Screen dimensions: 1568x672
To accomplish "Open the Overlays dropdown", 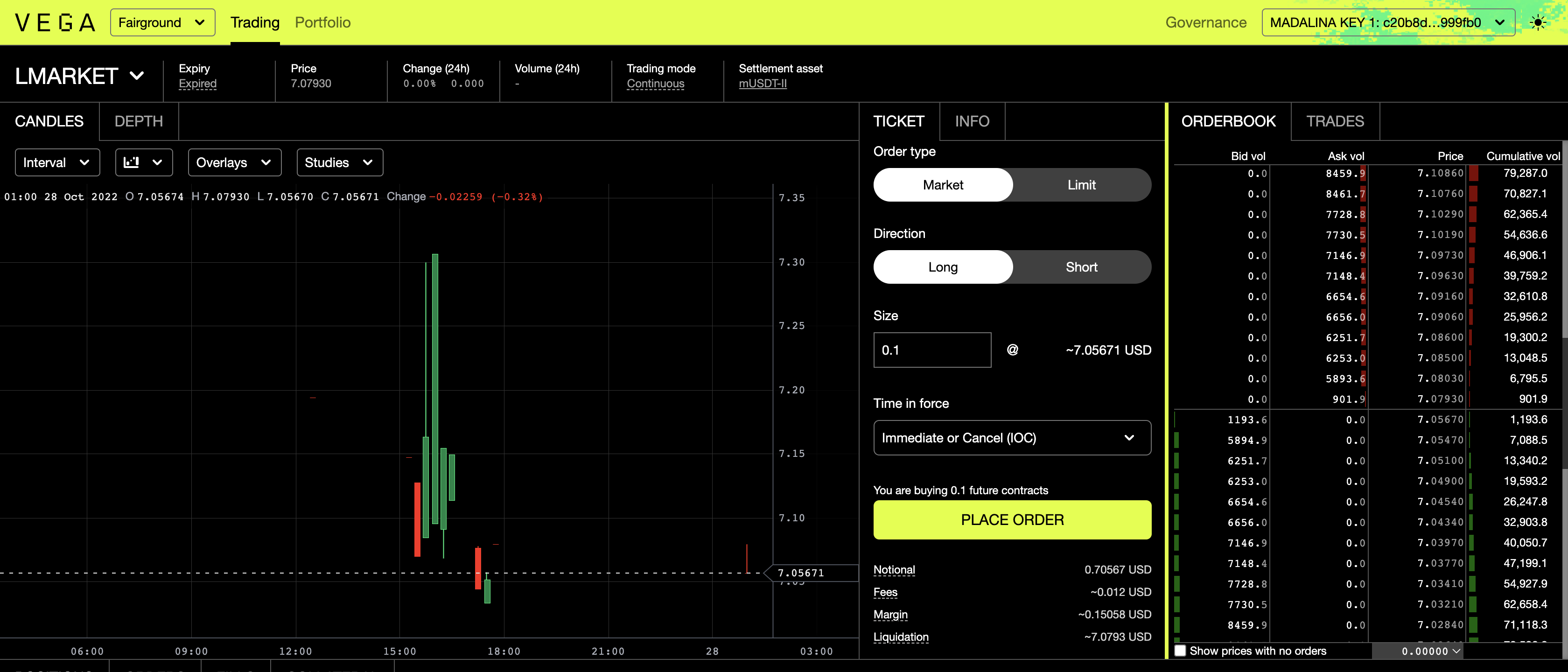I will point(234,162).
